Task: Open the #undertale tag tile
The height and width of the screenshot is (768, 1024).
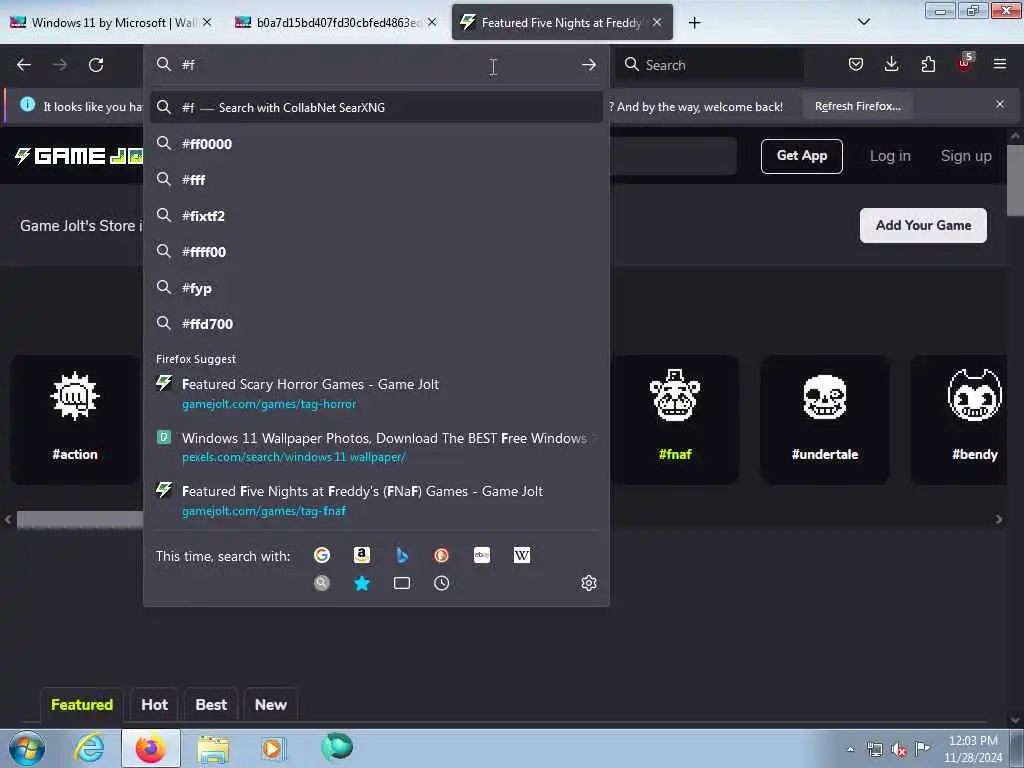Action: pos(825,420)
